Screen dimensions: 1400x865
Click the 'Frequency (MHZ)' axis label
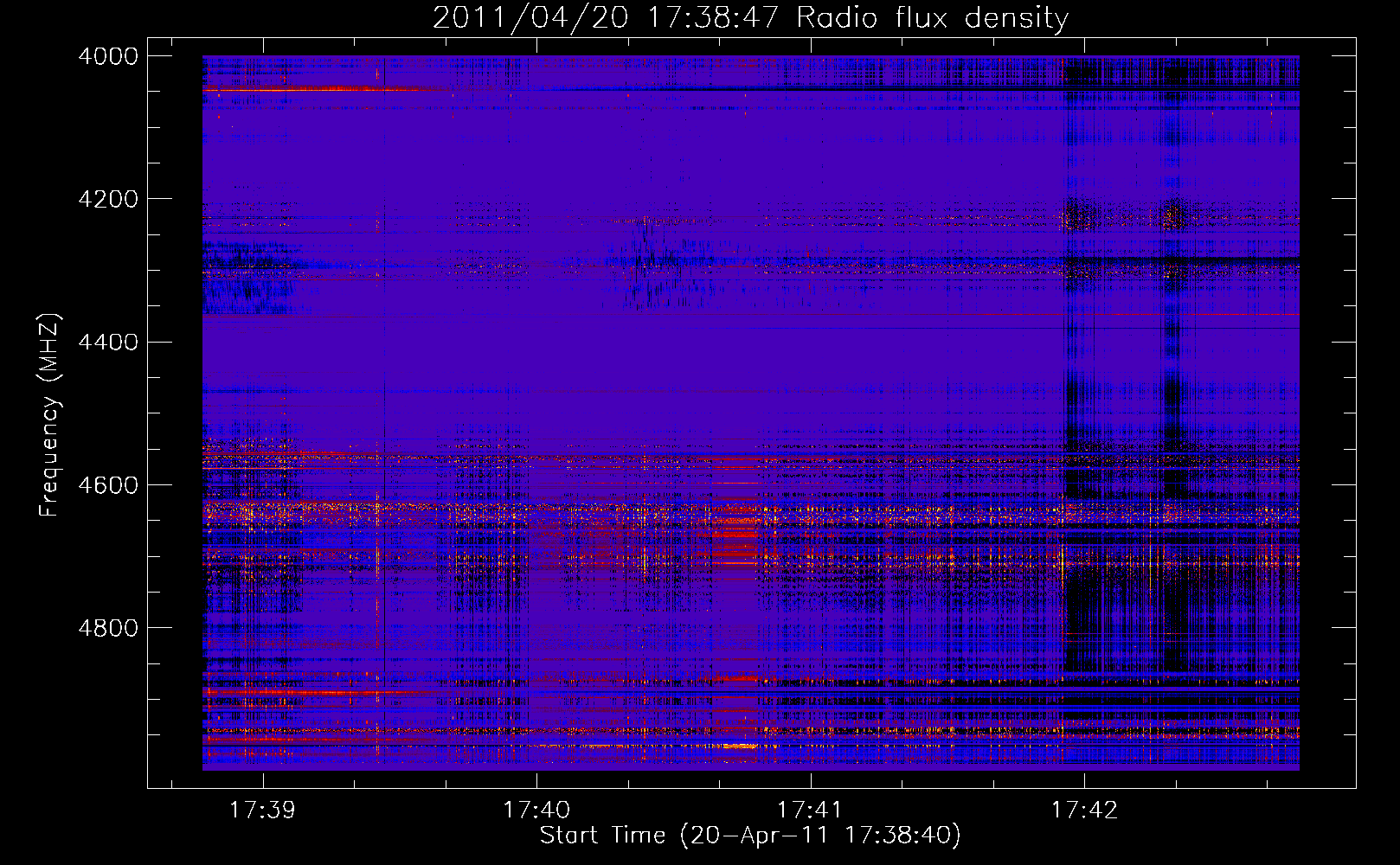coord(49,415)
